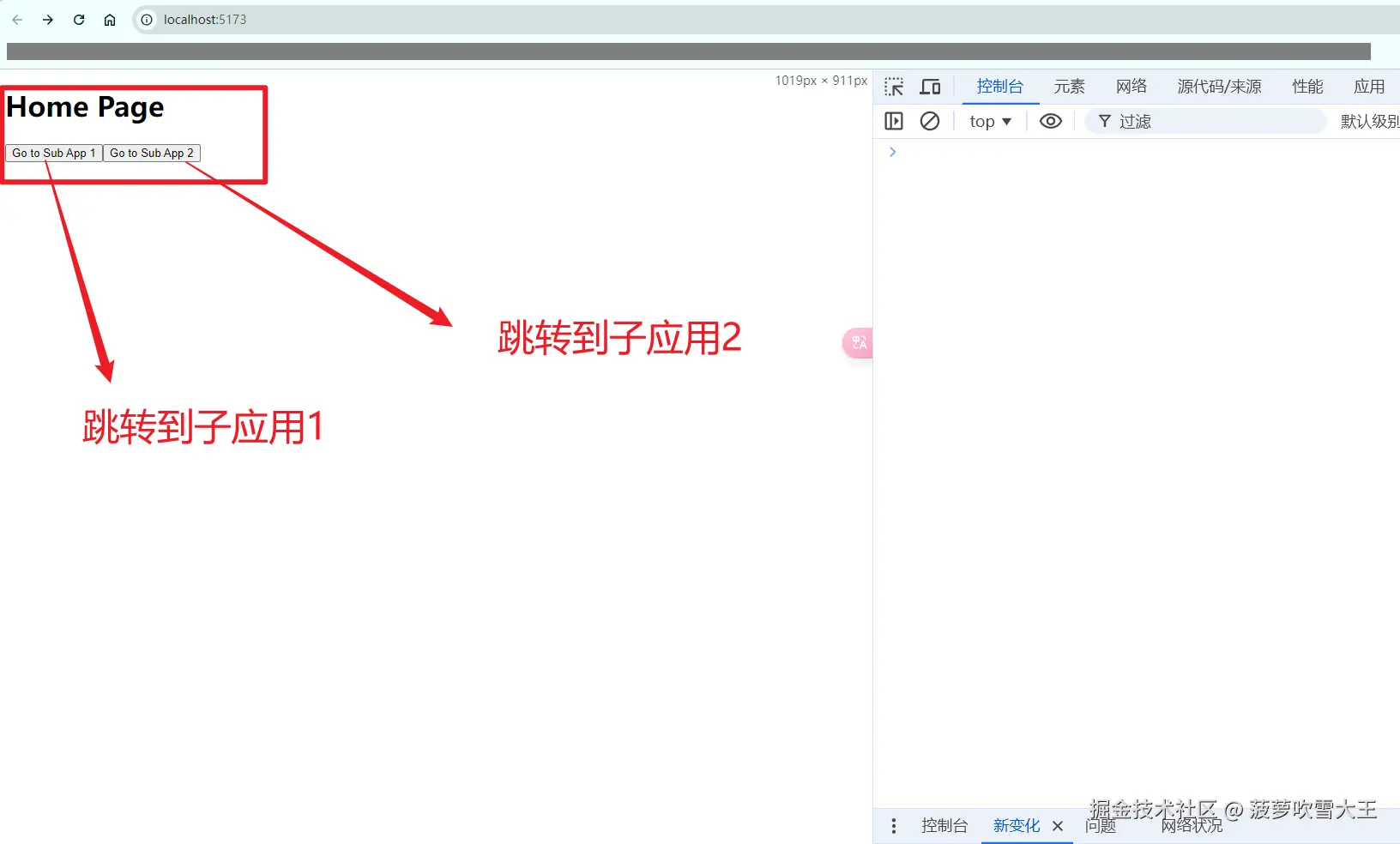The image size is (1400, 844).
Task: Close the 新变化 drawer tab
Action: pyautogui.click(x=1058, y=825)
